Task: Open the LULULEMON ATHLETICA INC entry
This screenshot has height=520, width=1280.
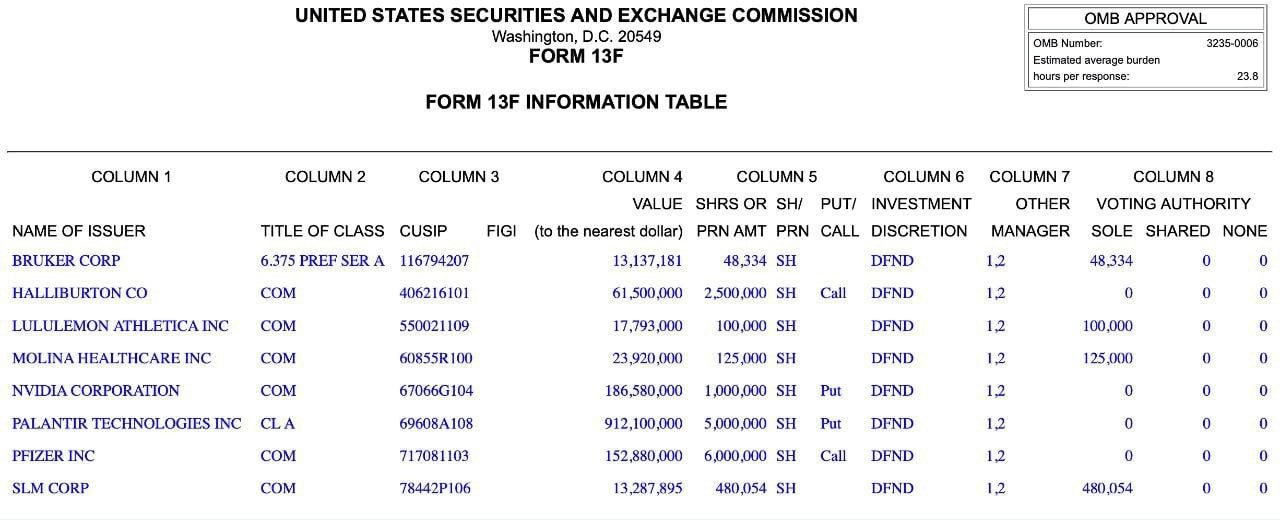Action: pos(120,326)
